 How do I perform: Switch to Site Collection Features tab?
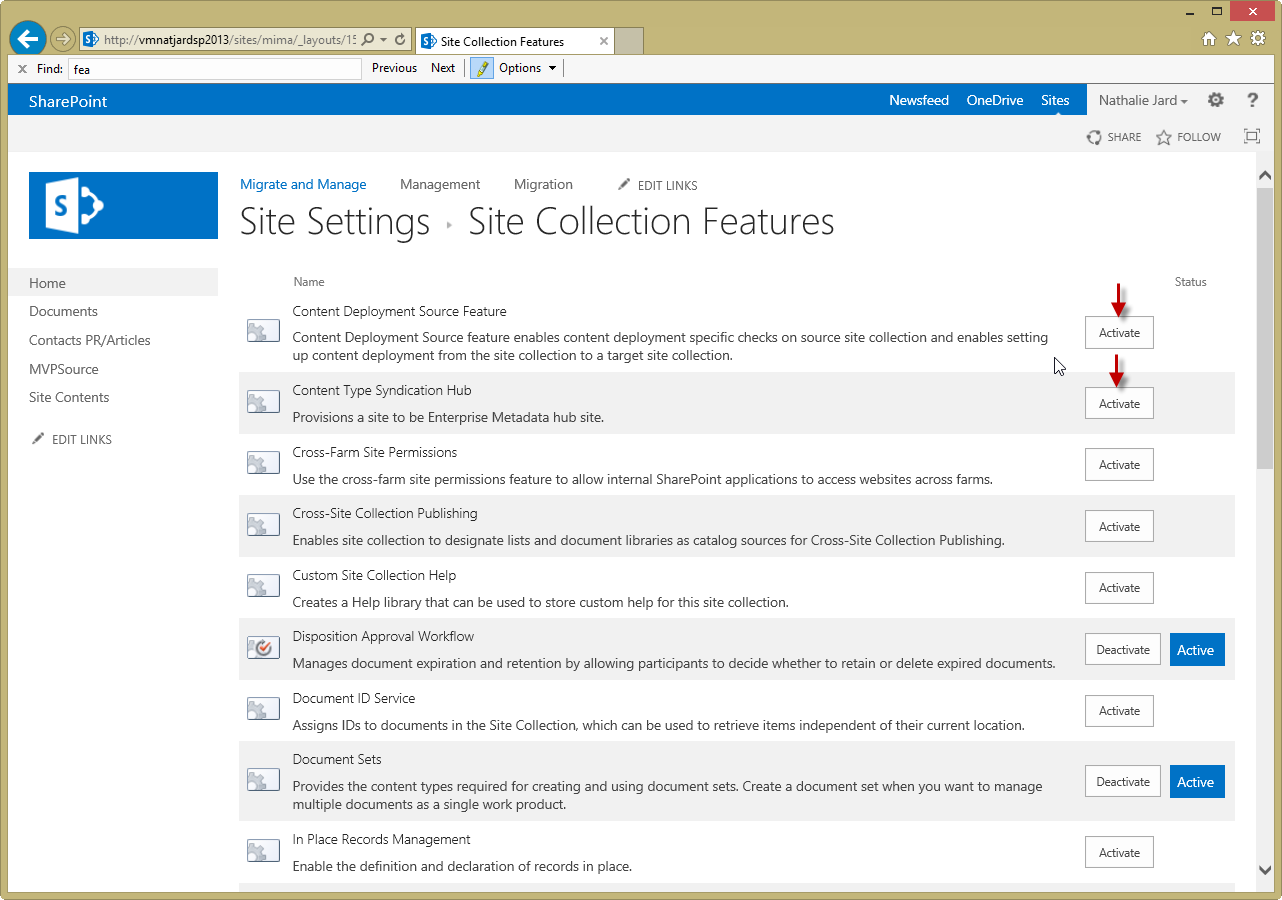point(516,41)
